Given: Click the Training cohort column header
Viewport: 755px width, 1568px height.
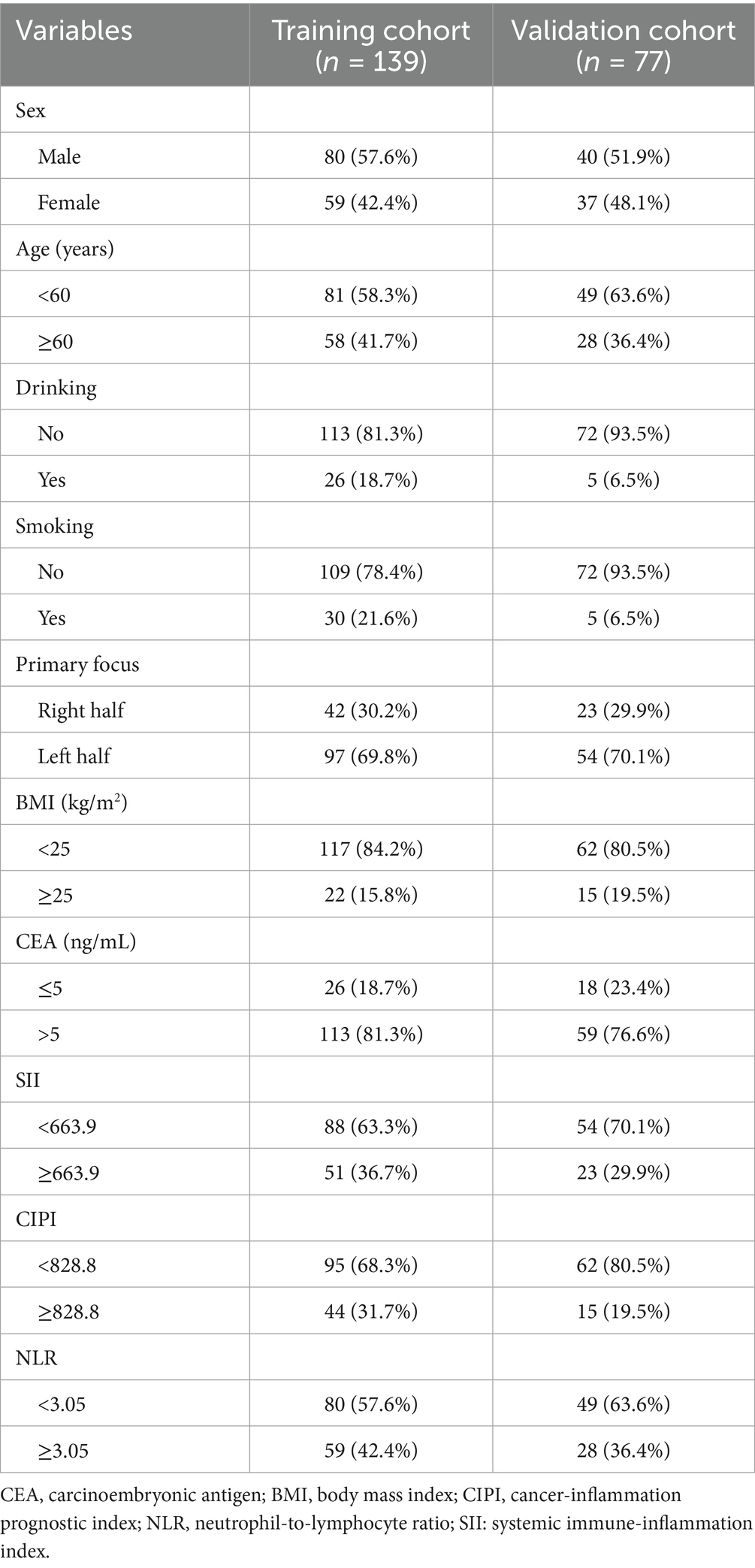Looking at the screenshot, I should [x=371, y=44].
